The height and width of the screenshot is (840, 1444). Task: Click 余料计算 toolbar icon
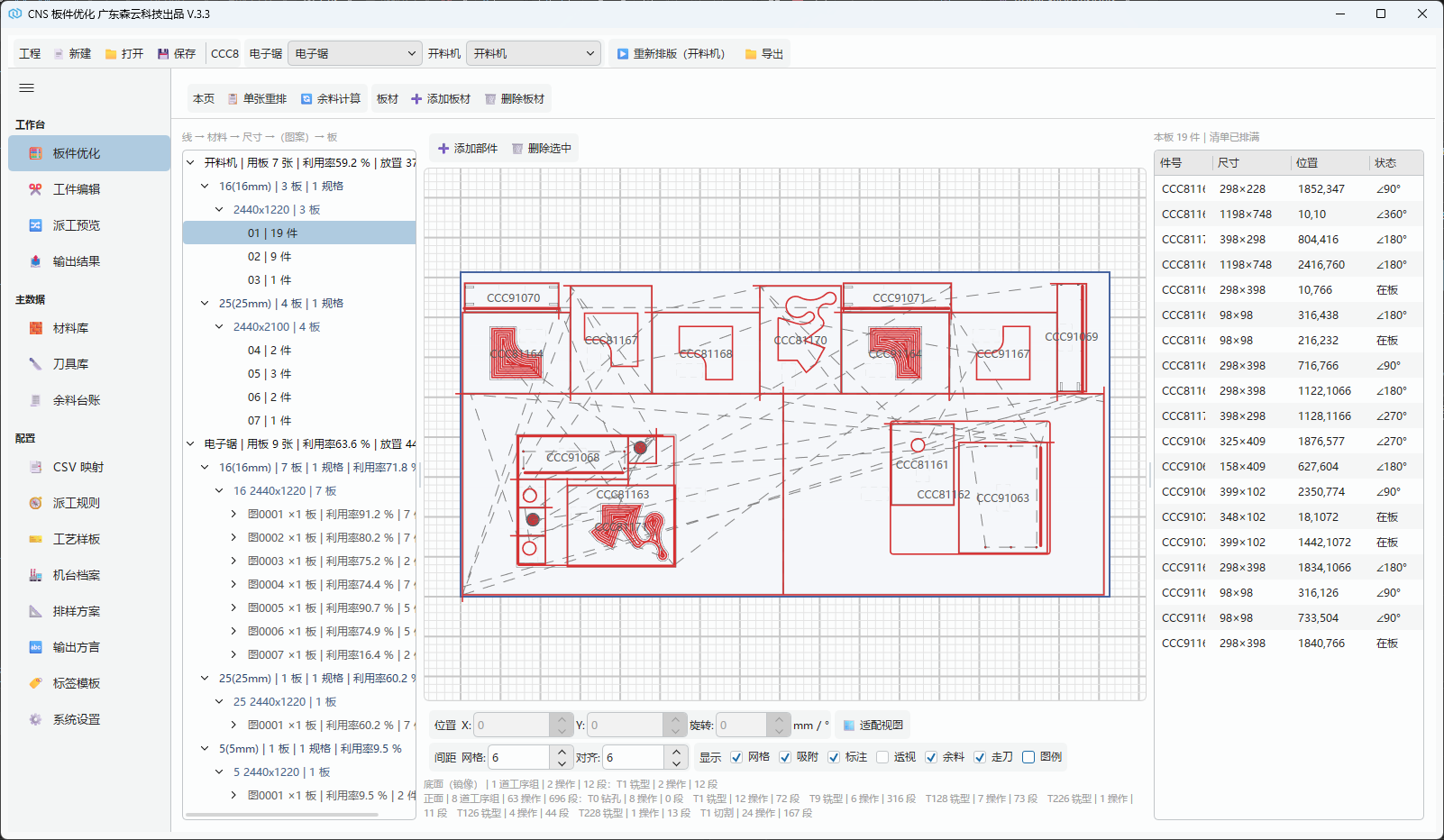tap(306, 99)
